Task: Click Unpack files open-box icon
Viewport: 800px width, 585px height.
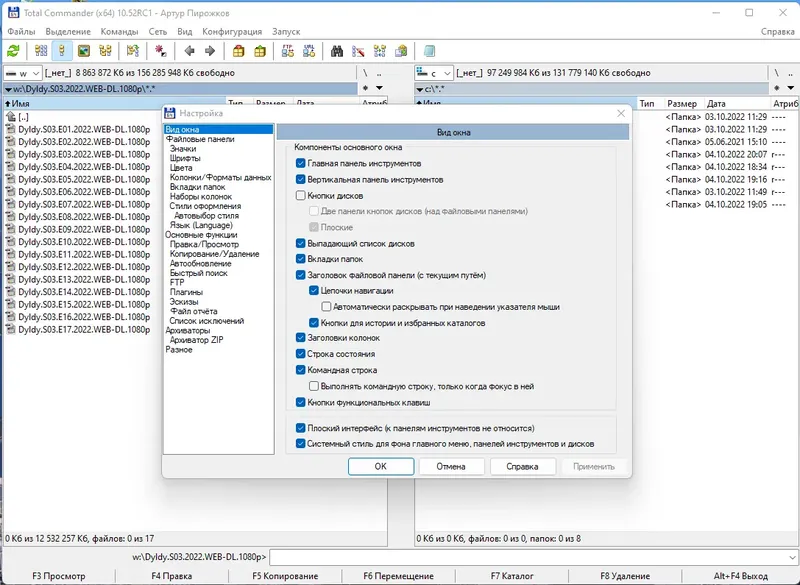Action: click(x=260, y=51)
